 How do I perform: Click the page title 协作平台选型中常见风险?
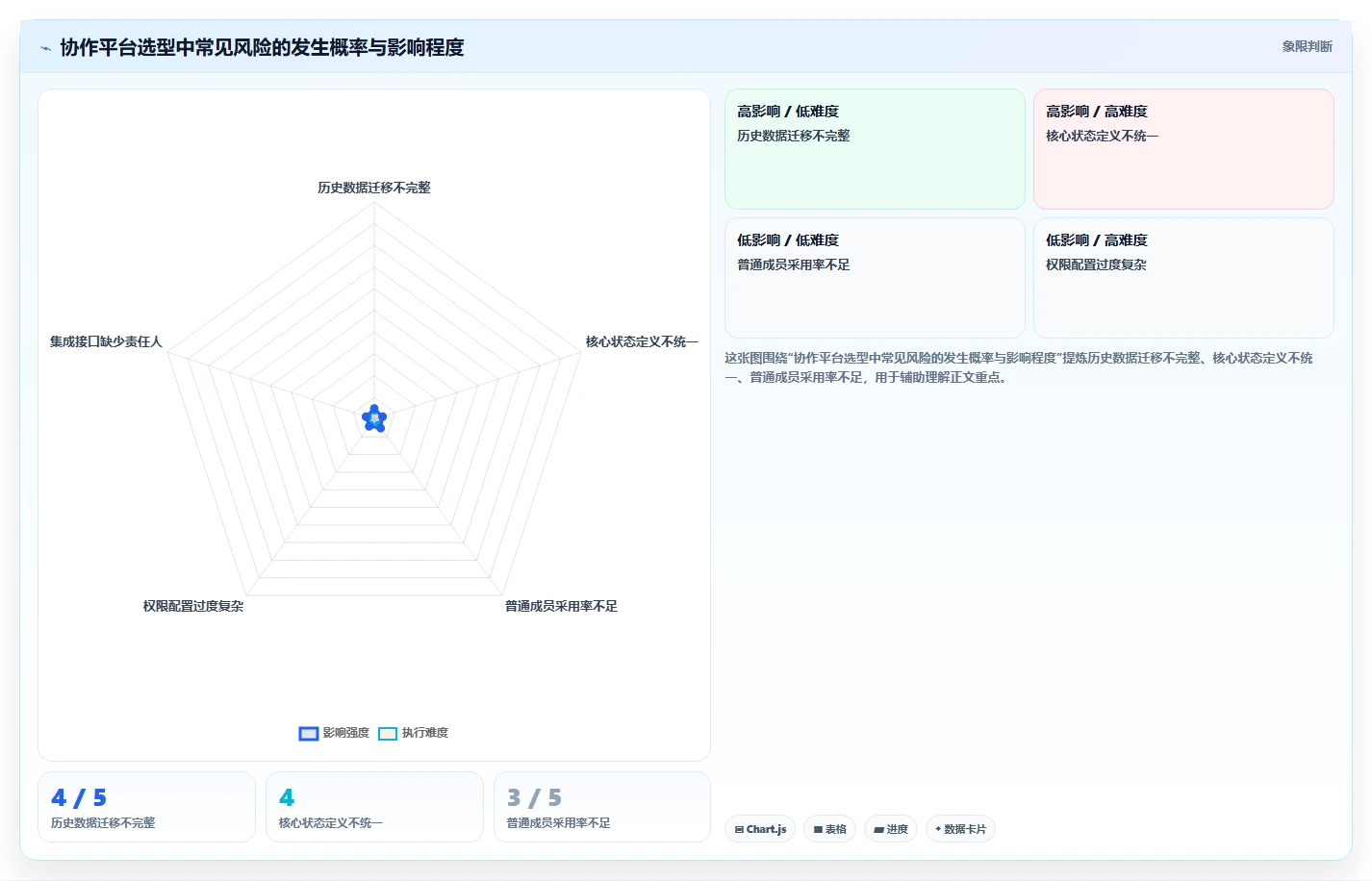(x=262, y=47)
